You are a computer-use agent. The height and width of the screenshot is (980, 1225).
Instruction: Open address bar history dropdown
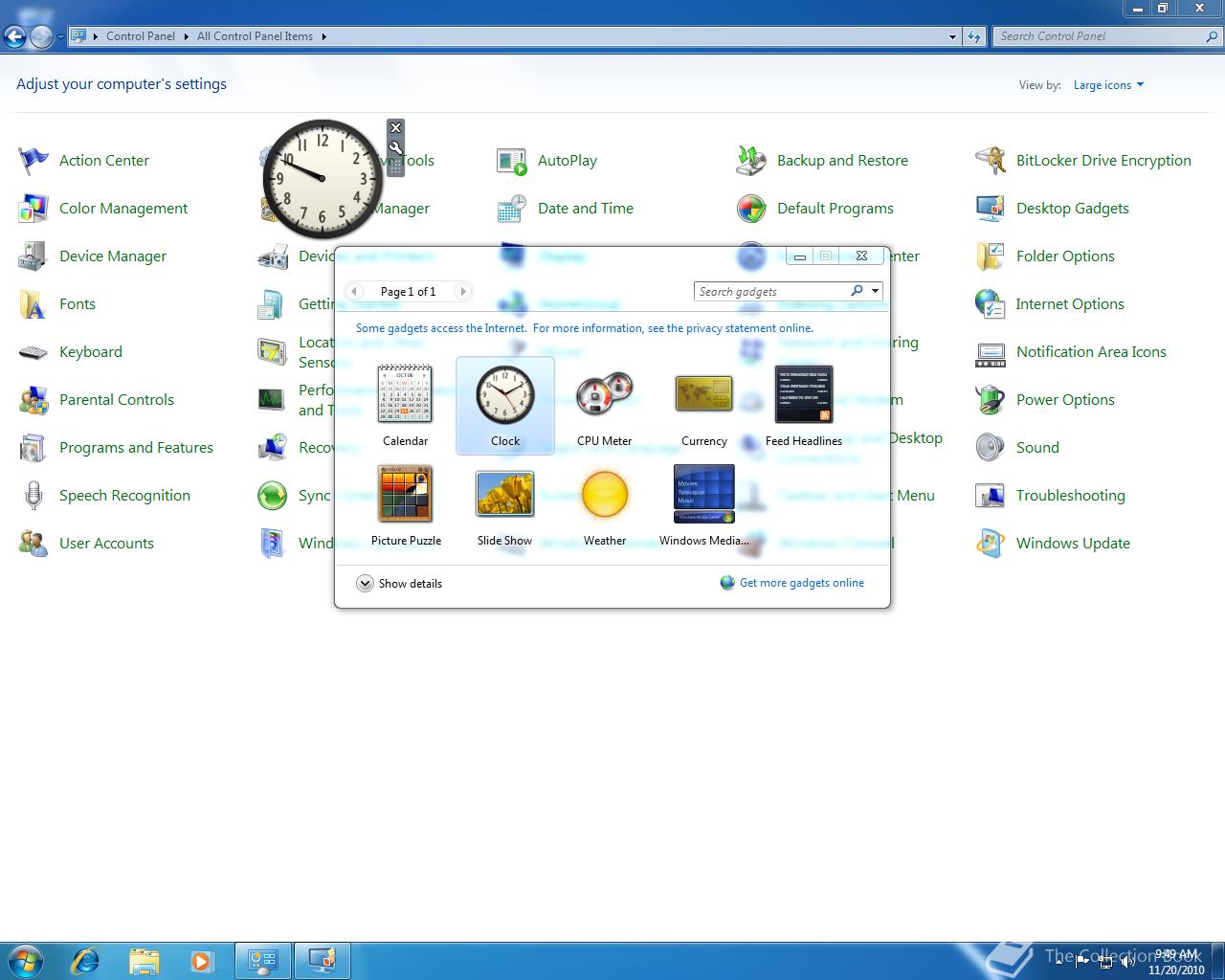coord(952,36)
